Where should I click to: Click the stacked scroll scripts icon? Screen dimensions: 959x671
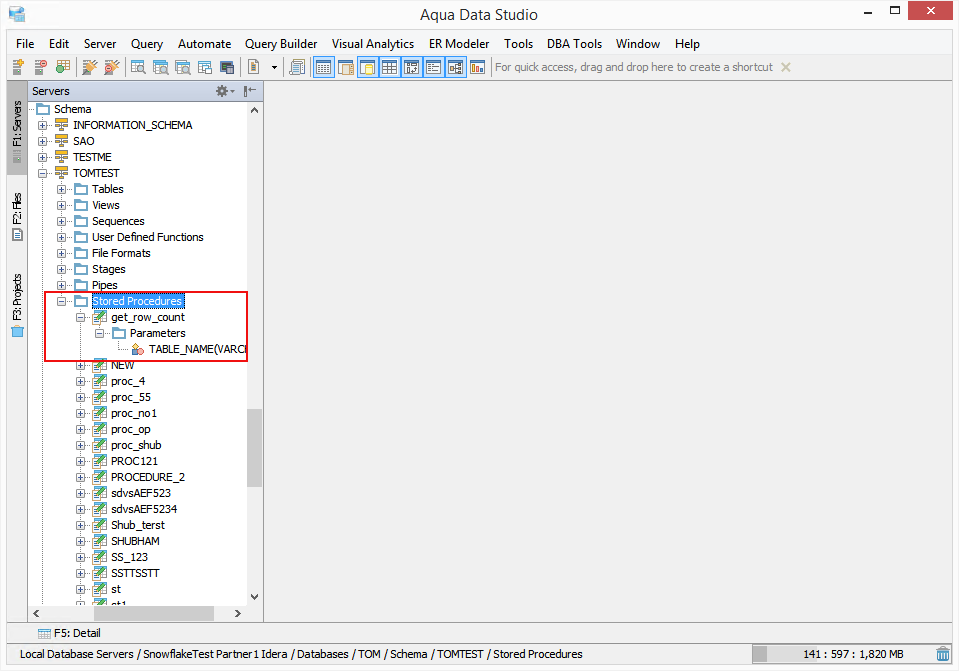[x=297, y=67]
